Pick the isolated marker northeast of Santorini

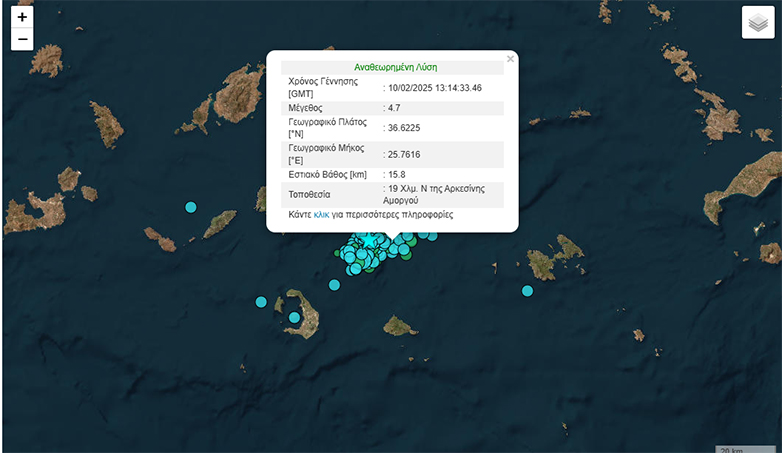tap(334, 285)
